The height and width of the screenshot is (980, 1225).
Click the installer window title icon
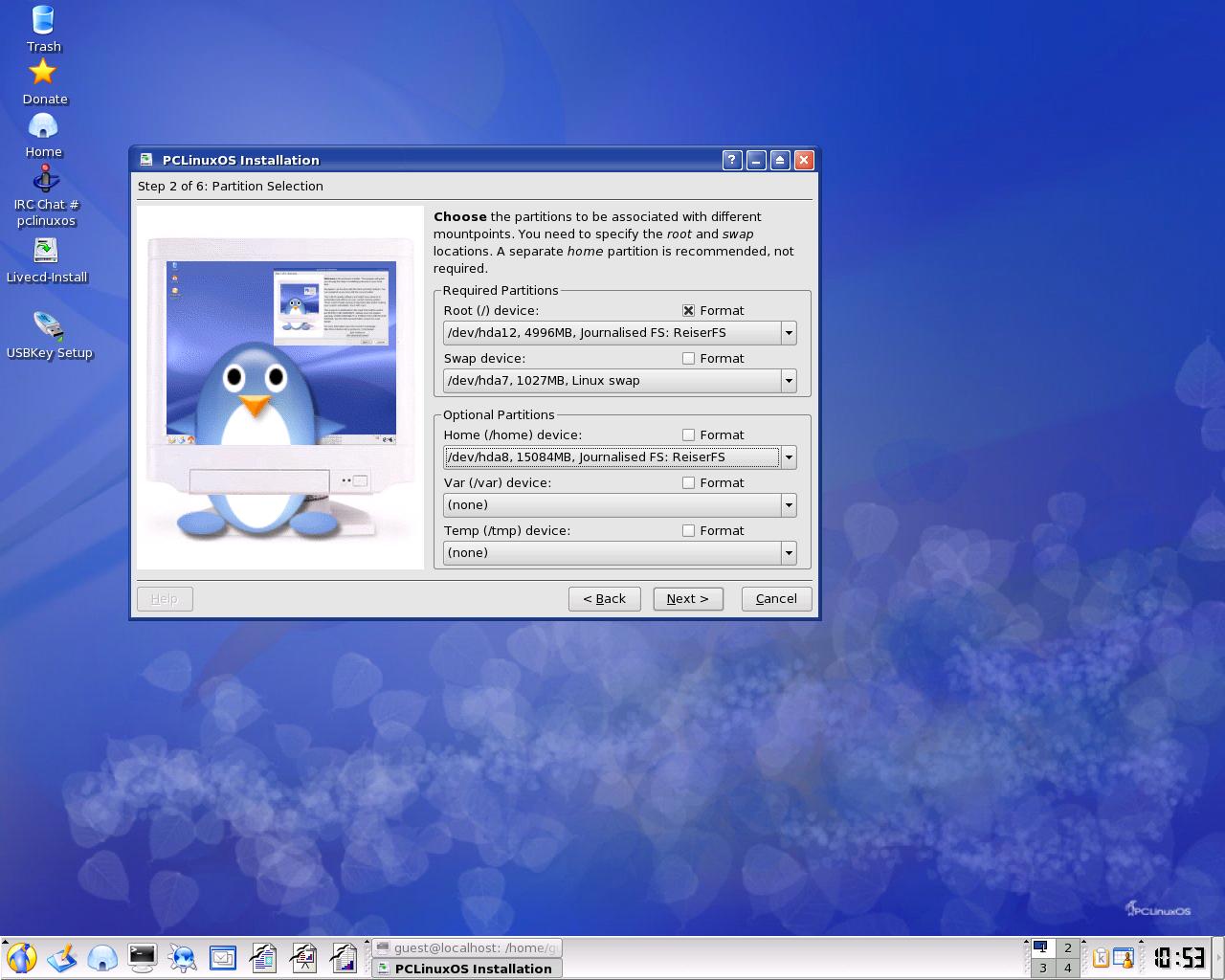click(146, 160)
